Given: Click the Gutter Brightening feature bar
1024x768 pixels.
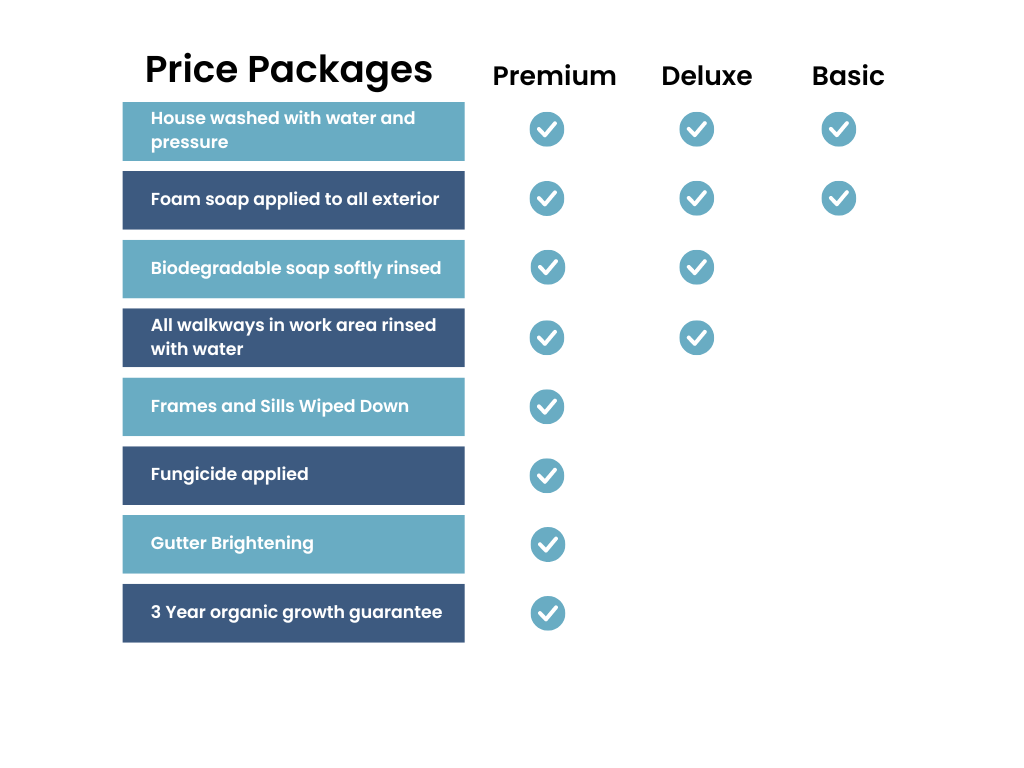Looking at the screenshot, I should [x=293, y=544].
